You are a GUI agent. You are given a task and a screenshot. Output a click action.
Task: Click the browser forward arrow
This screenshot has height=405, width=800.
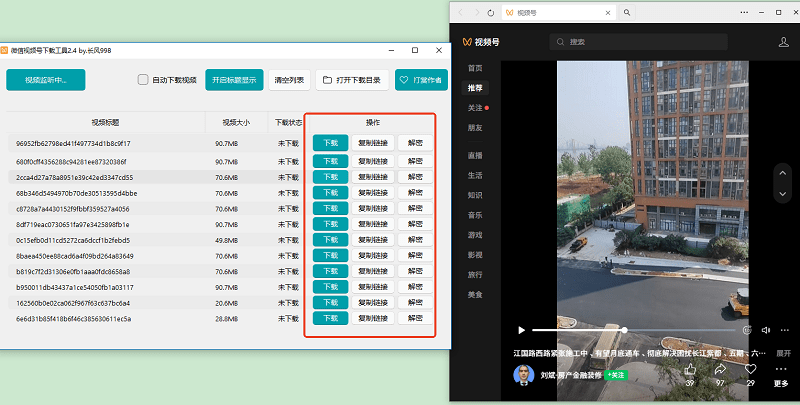(x=477, y=13)
